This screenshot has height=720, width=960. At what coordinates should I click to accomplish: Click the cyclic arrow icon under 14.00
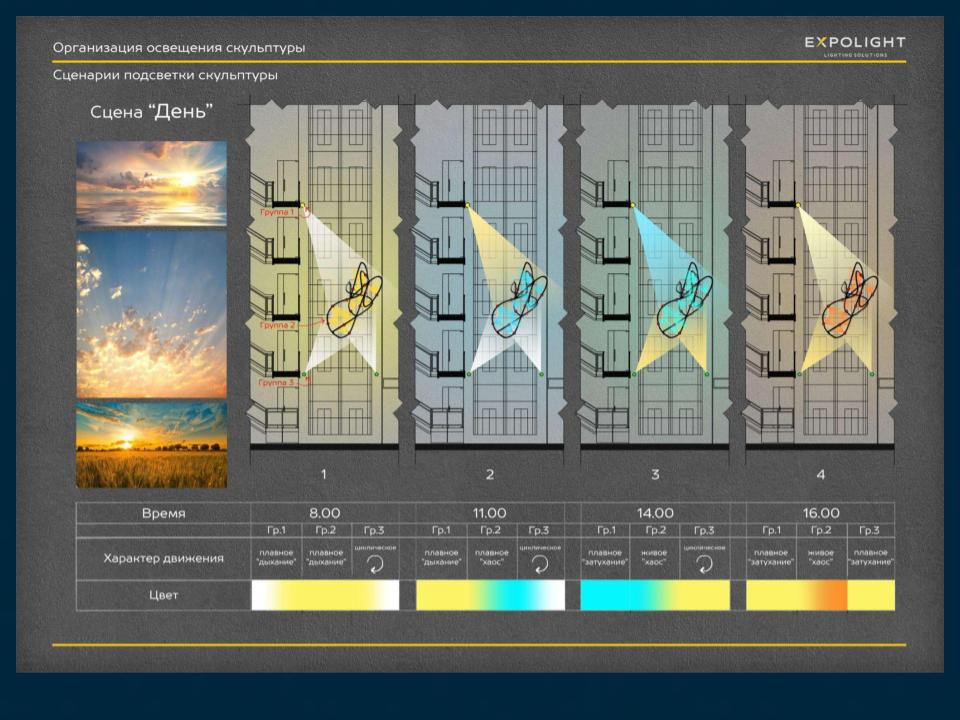point(704,564)
